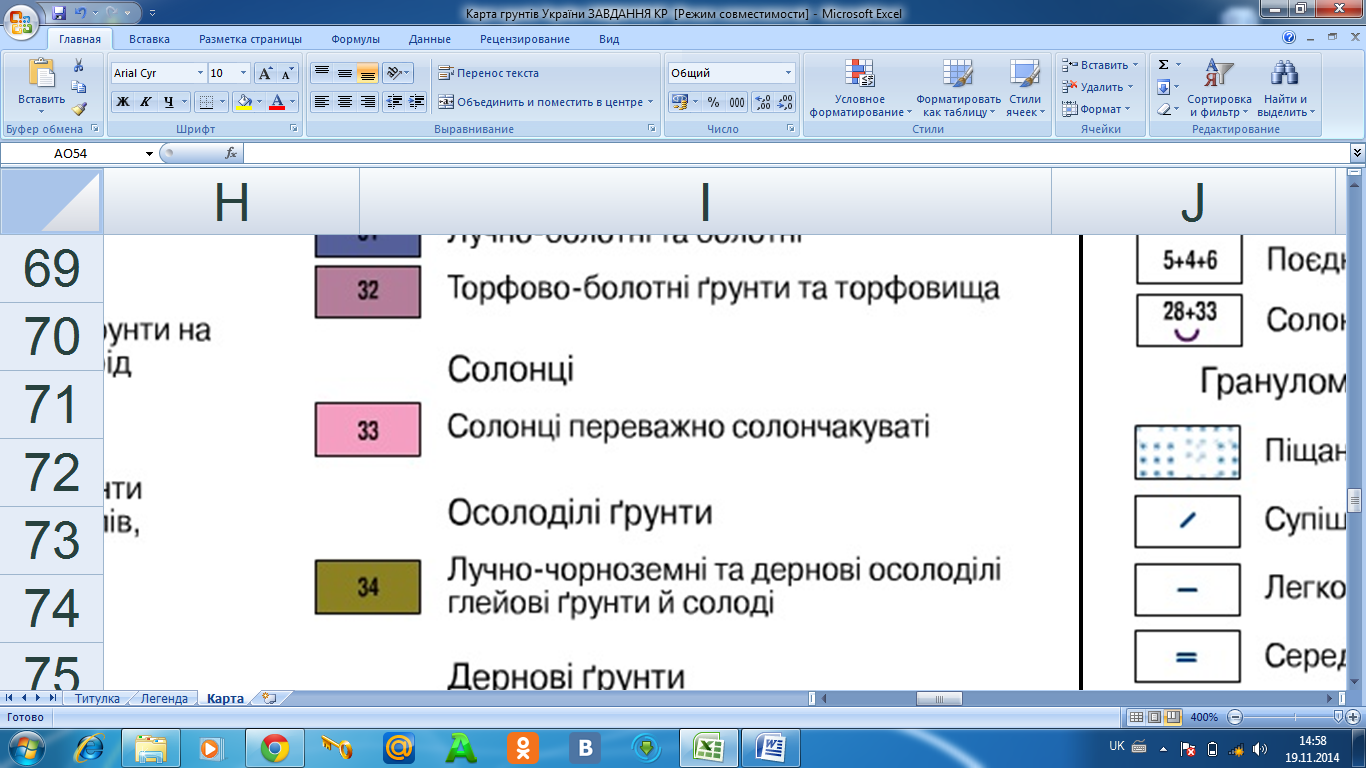The image size is (1366, 768).
Task: Click the Cut scissors icon
Action: pyautogui.click(x=79, y=65)
